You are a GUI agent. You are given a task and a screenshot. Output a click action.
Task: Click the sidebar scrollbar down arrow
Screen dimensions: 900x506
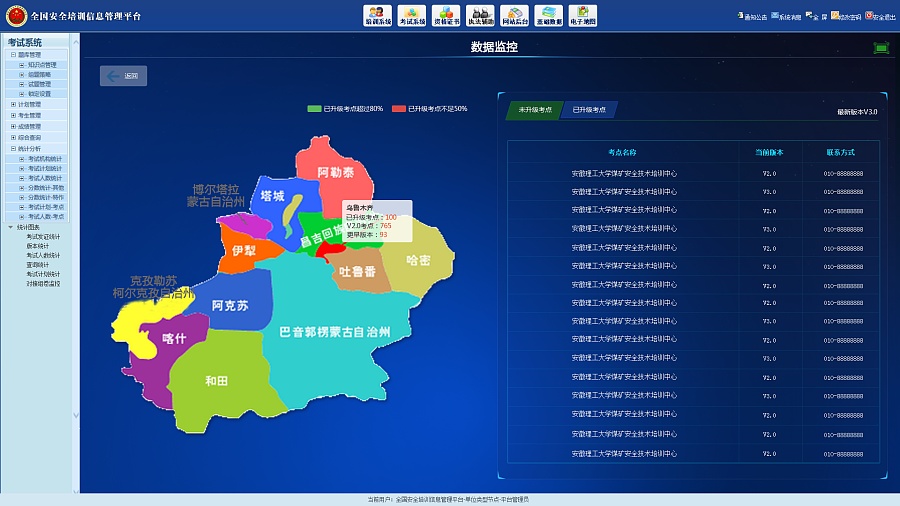click(76, 415)
